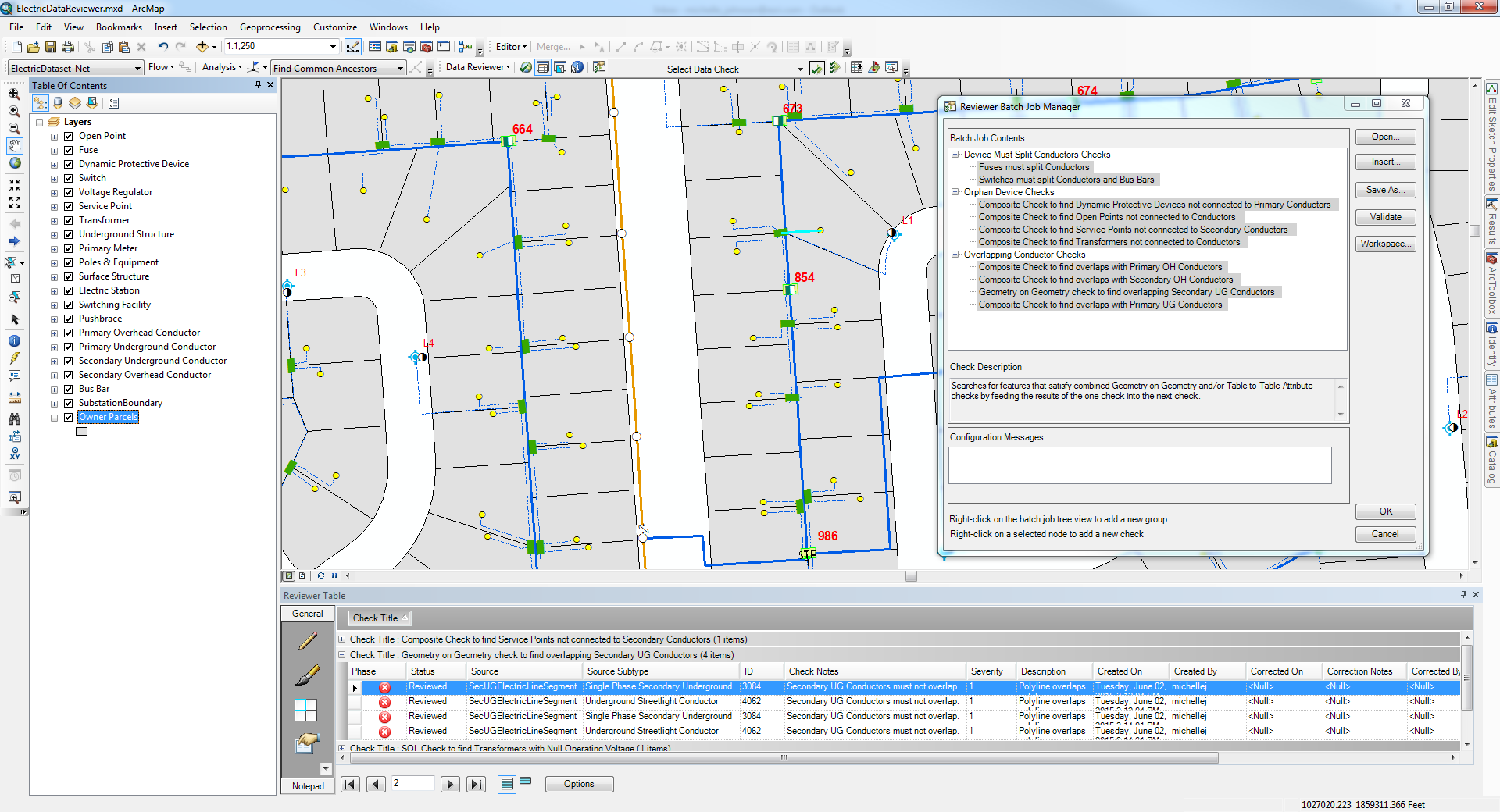Image resolution: width=1500 pixels, height=812 pixels.
Task: Click the Validate button
Action: coord(1385,217)
